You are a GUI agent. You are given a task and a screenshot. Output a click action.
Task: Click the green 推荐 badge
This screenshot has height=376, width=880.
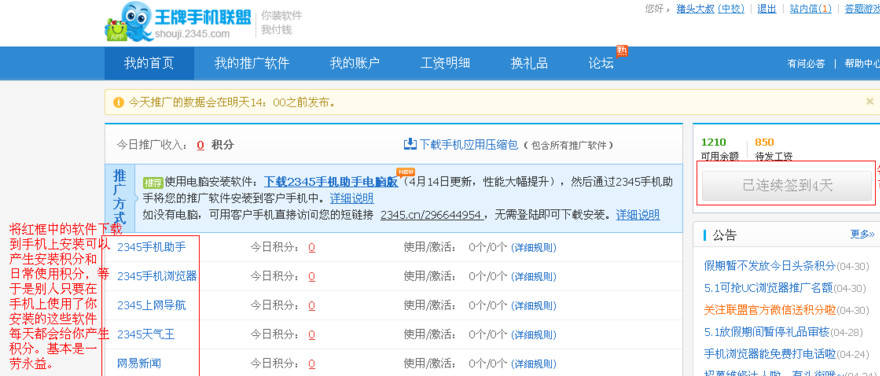tap(153, 182)
